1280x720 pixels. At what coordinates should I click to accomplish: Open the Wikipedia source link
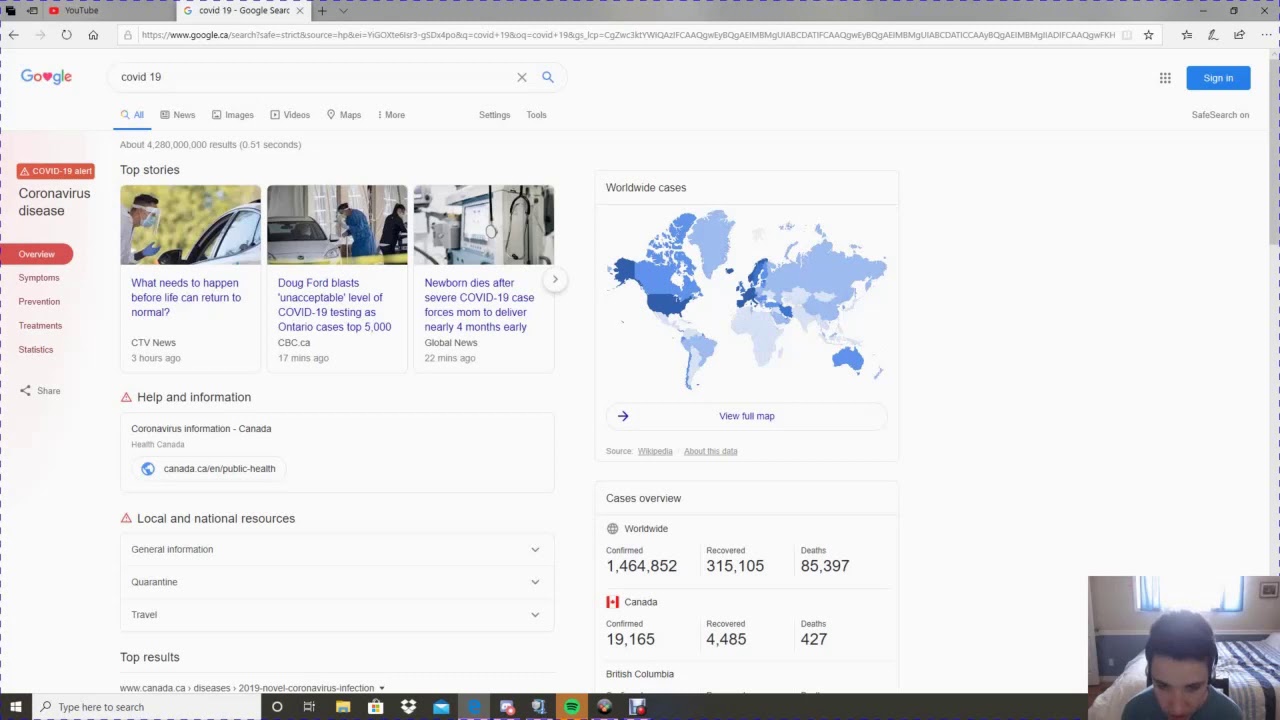click(655, 451)
